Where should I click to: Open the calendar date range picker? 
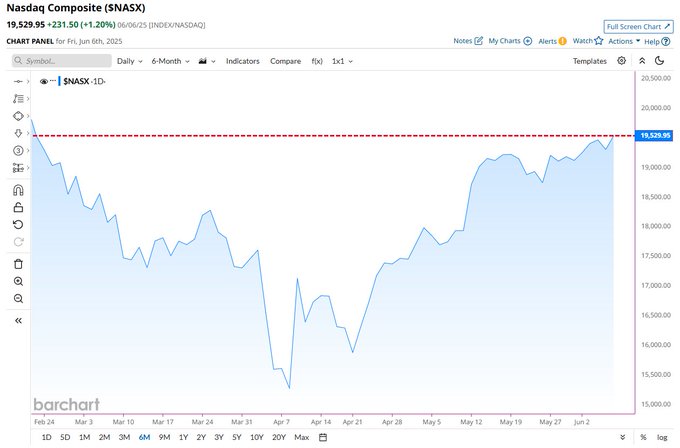[x=323, y=437]
